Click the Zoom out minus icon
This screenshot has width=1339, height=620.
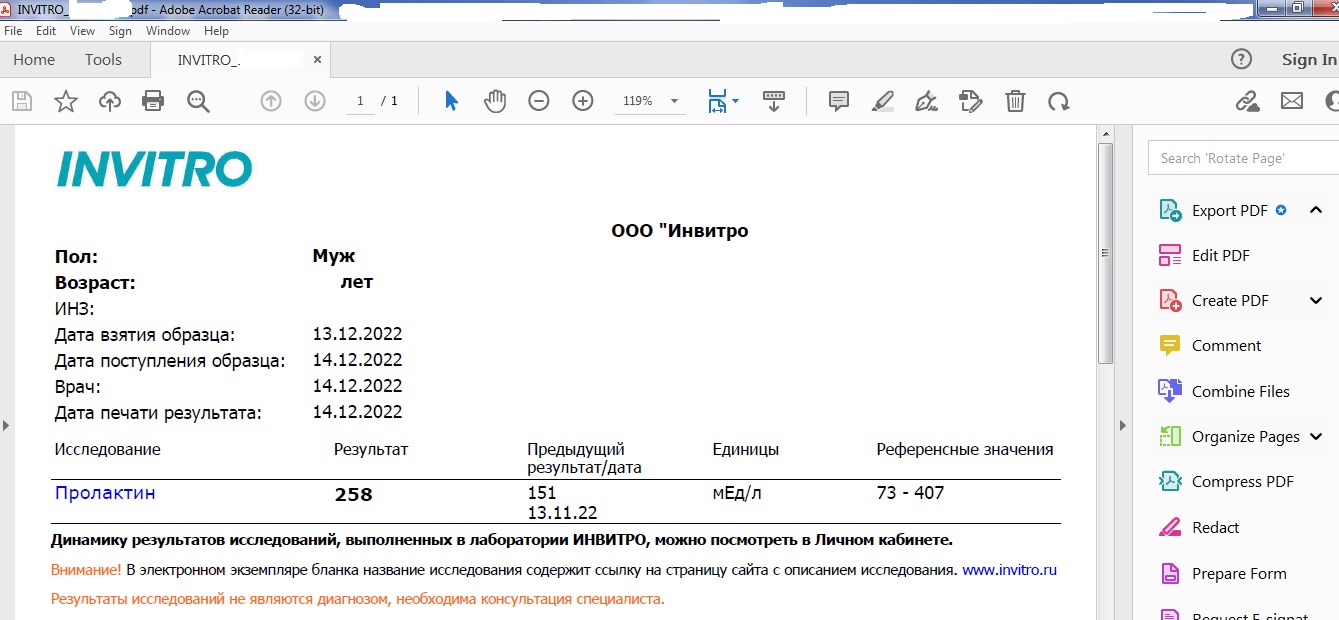pos(539,101)
